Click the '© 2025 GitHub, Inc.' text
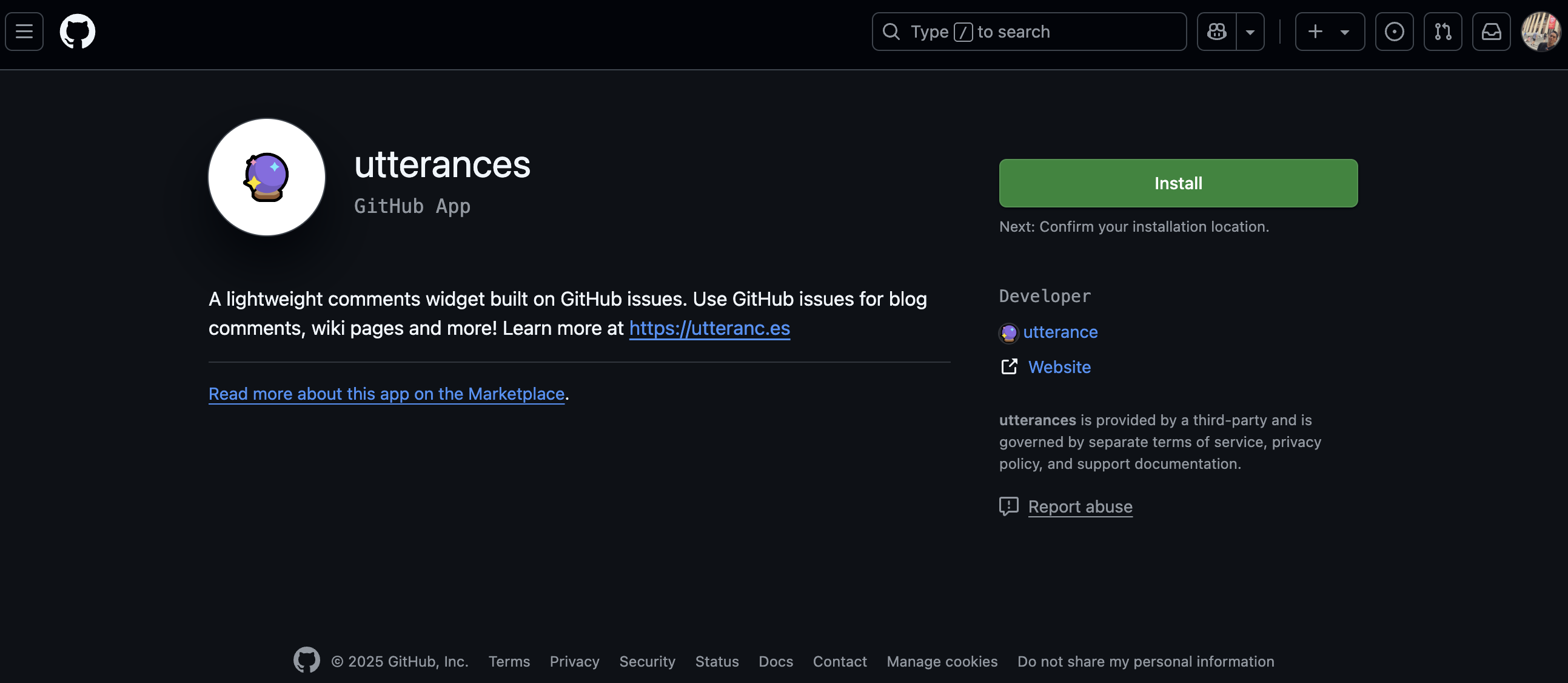Viewport: 1568px width, 683px height. click(x=400, y=661)
